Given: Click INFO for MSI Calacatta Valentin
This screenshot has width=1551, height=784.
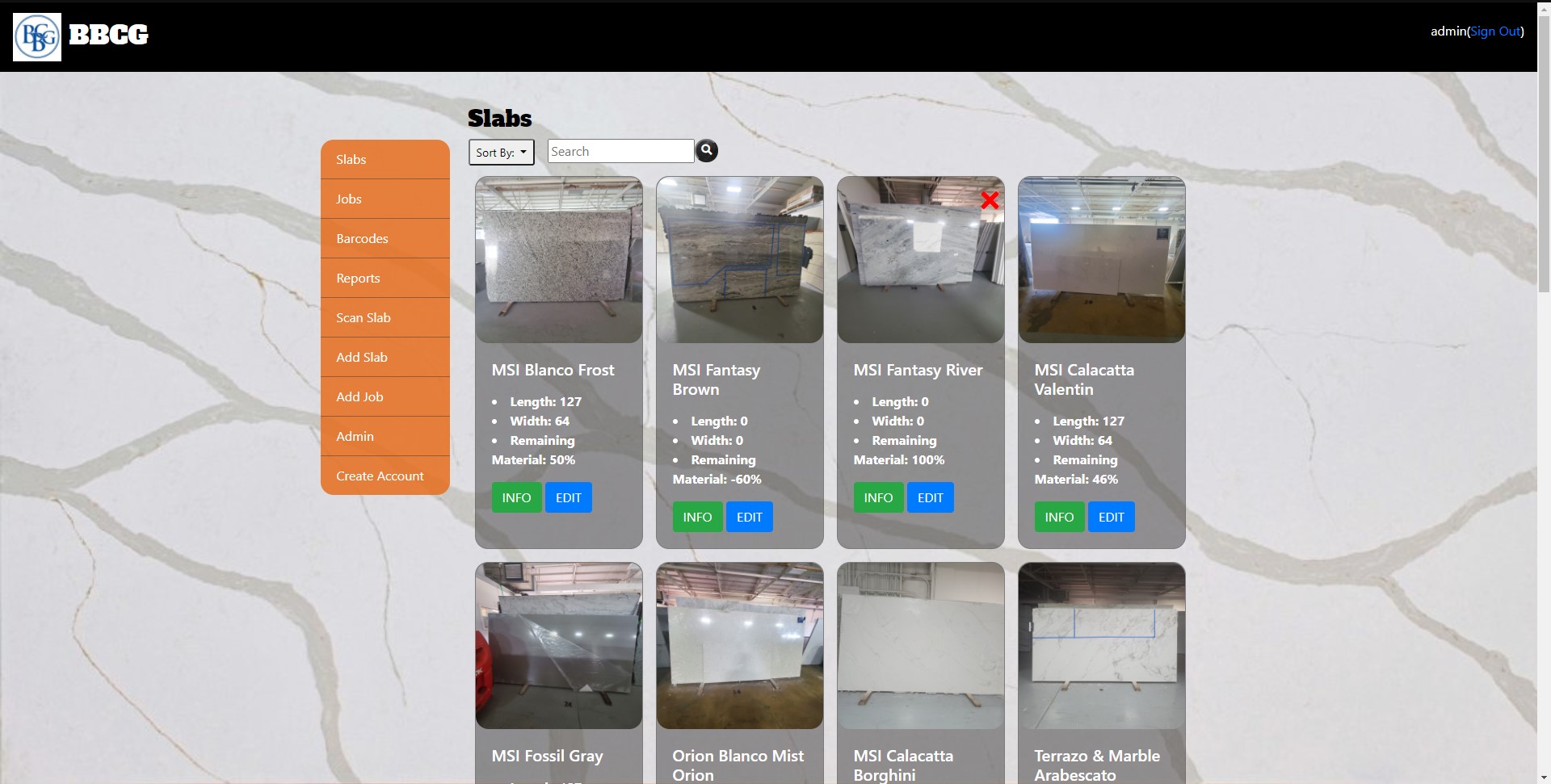Looking at the screenshot, I should pos(1059,517).
